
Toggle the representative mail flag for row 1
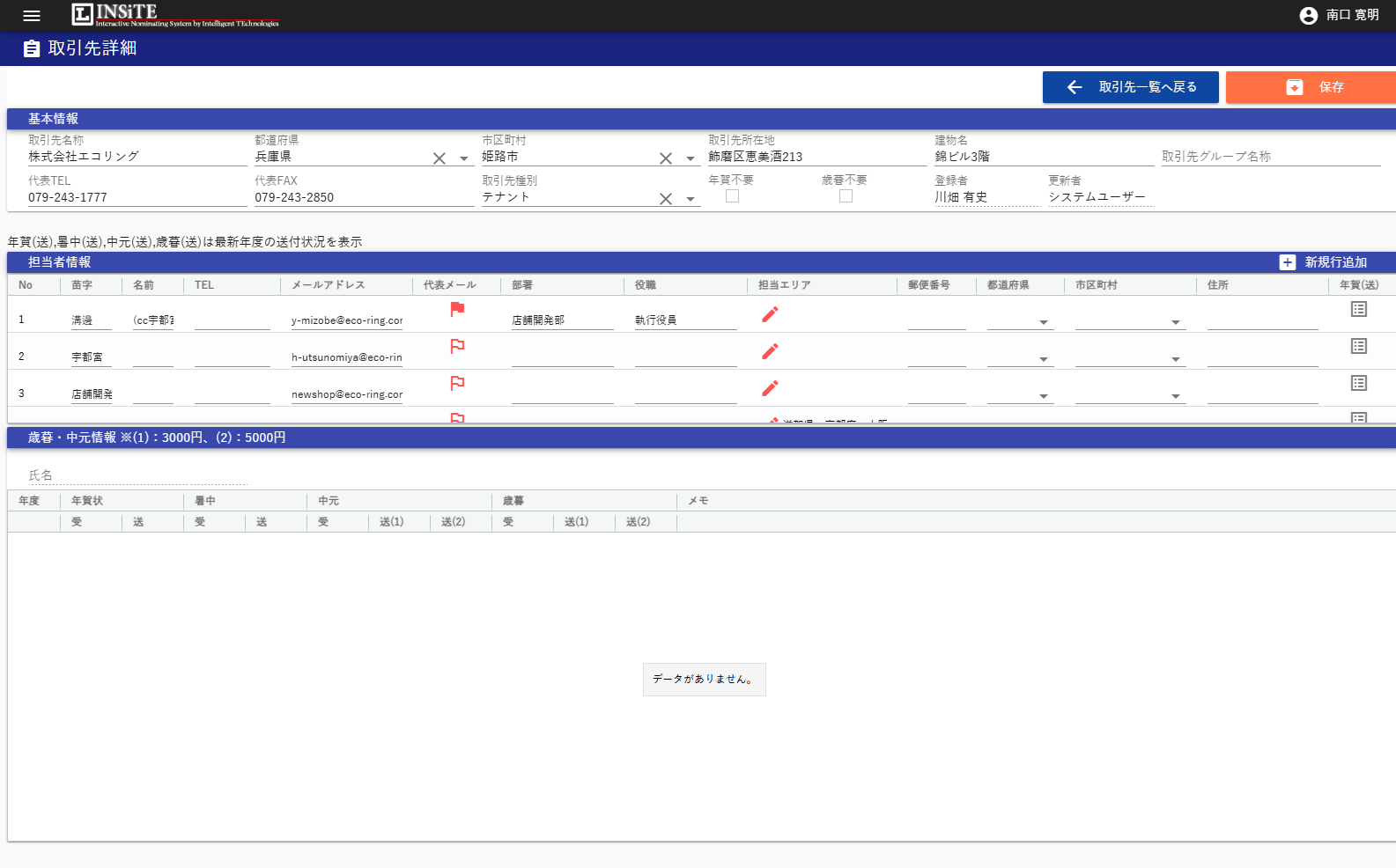point(457,309)
